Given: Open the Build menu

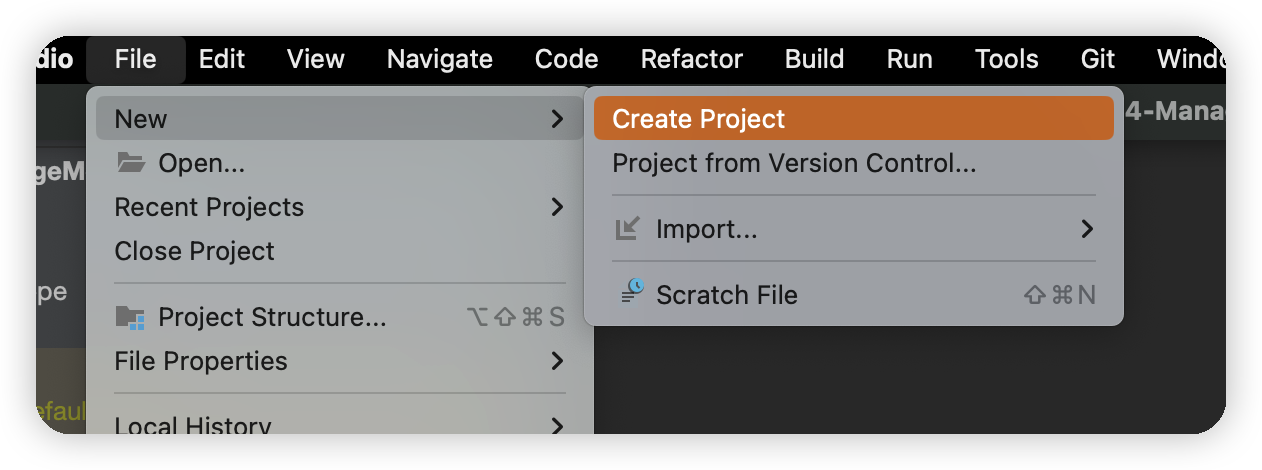Looking at the screenshot, I should click(814, 59).
